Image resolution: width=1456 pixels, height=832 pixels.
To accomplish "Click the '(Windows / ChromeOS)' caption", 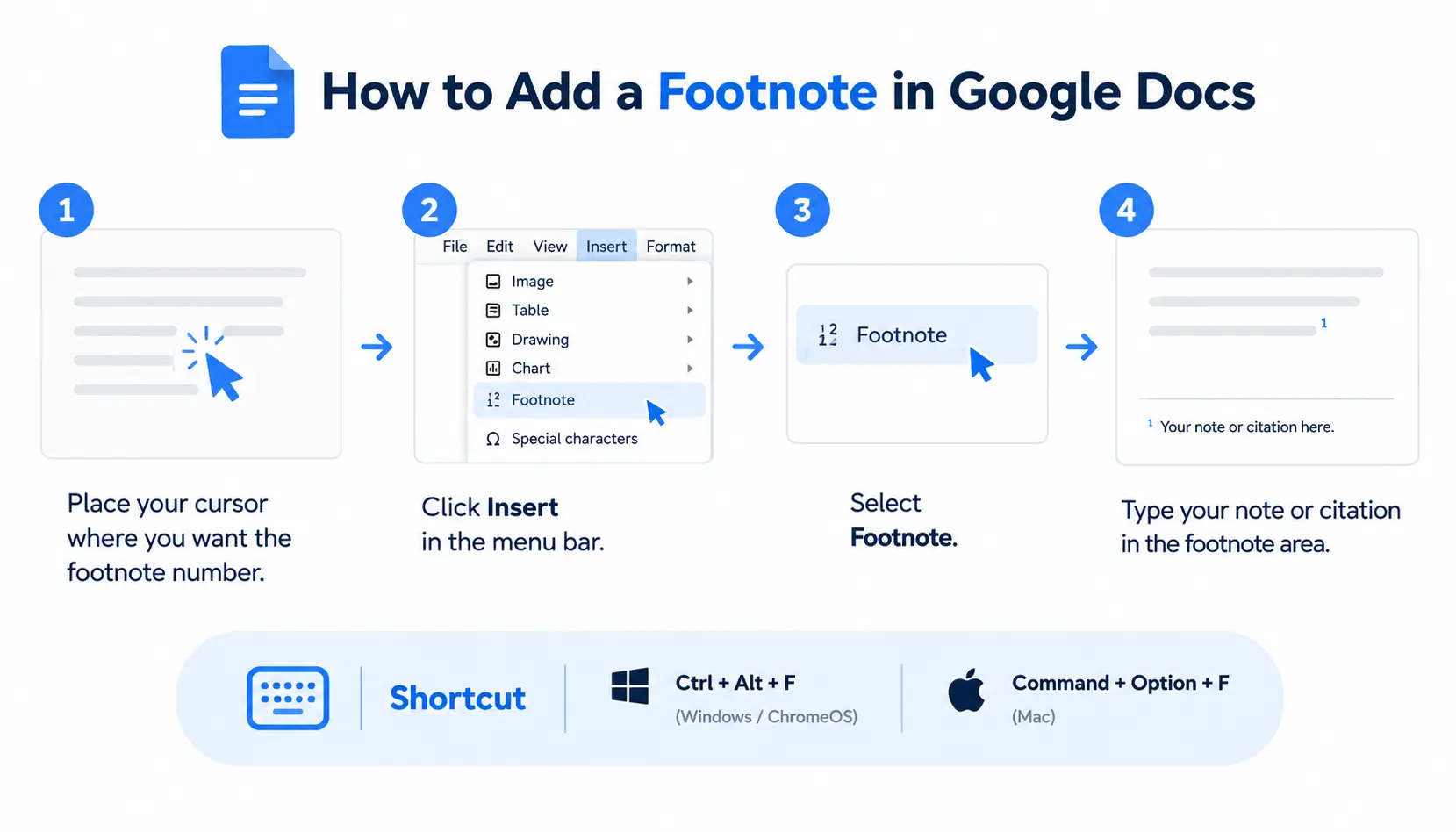I will [766, 716].
